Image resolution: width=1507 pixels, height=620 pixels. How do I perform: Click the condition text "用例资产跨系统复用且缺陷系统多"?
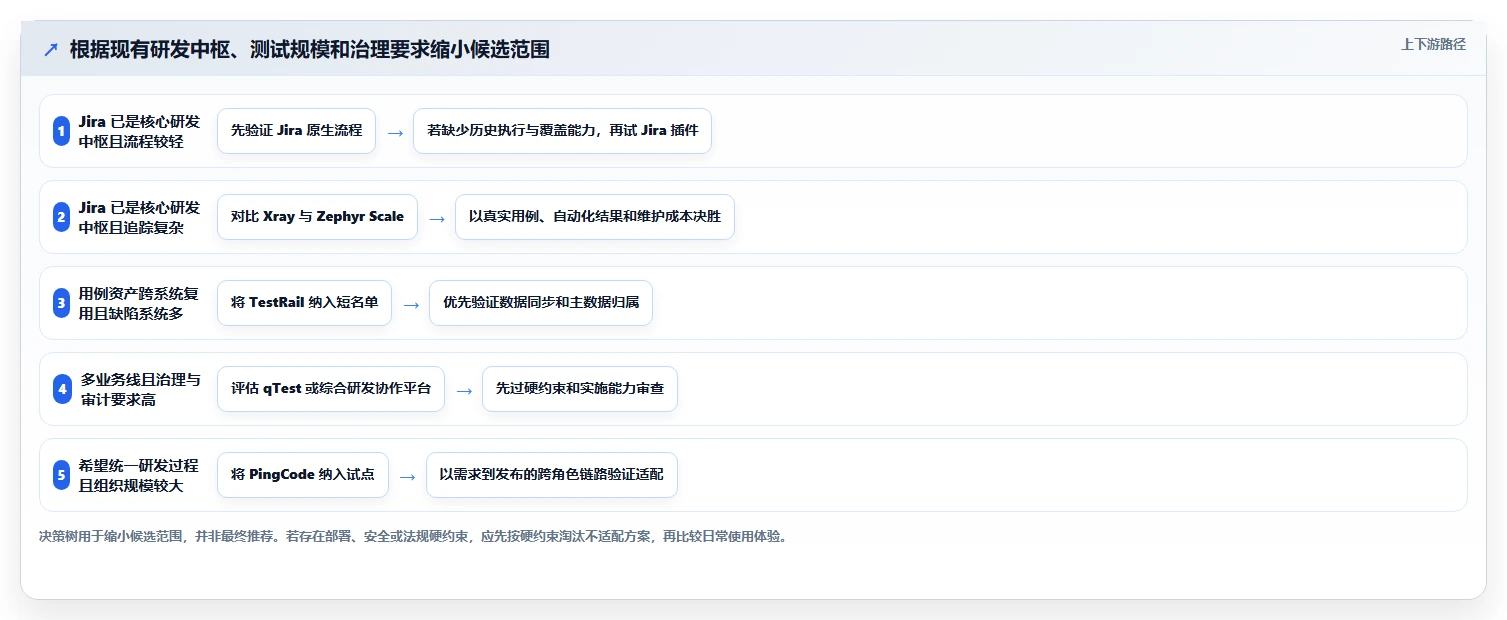(x=139, y=303)
